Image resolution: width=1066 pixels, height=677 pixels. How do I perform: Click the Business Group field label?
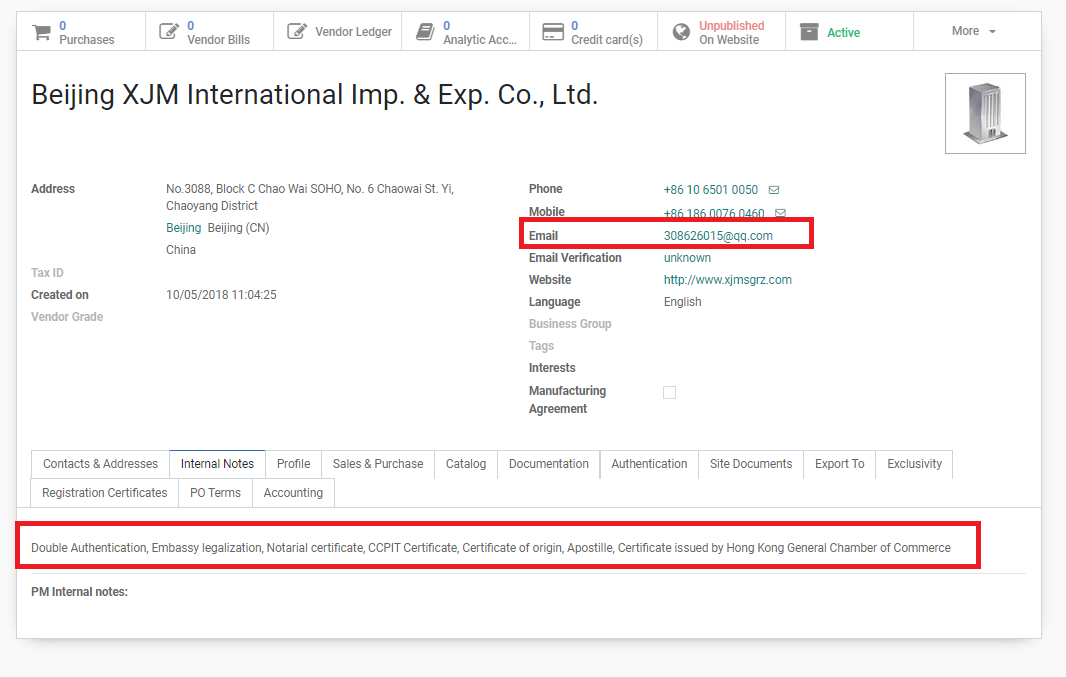570,324
